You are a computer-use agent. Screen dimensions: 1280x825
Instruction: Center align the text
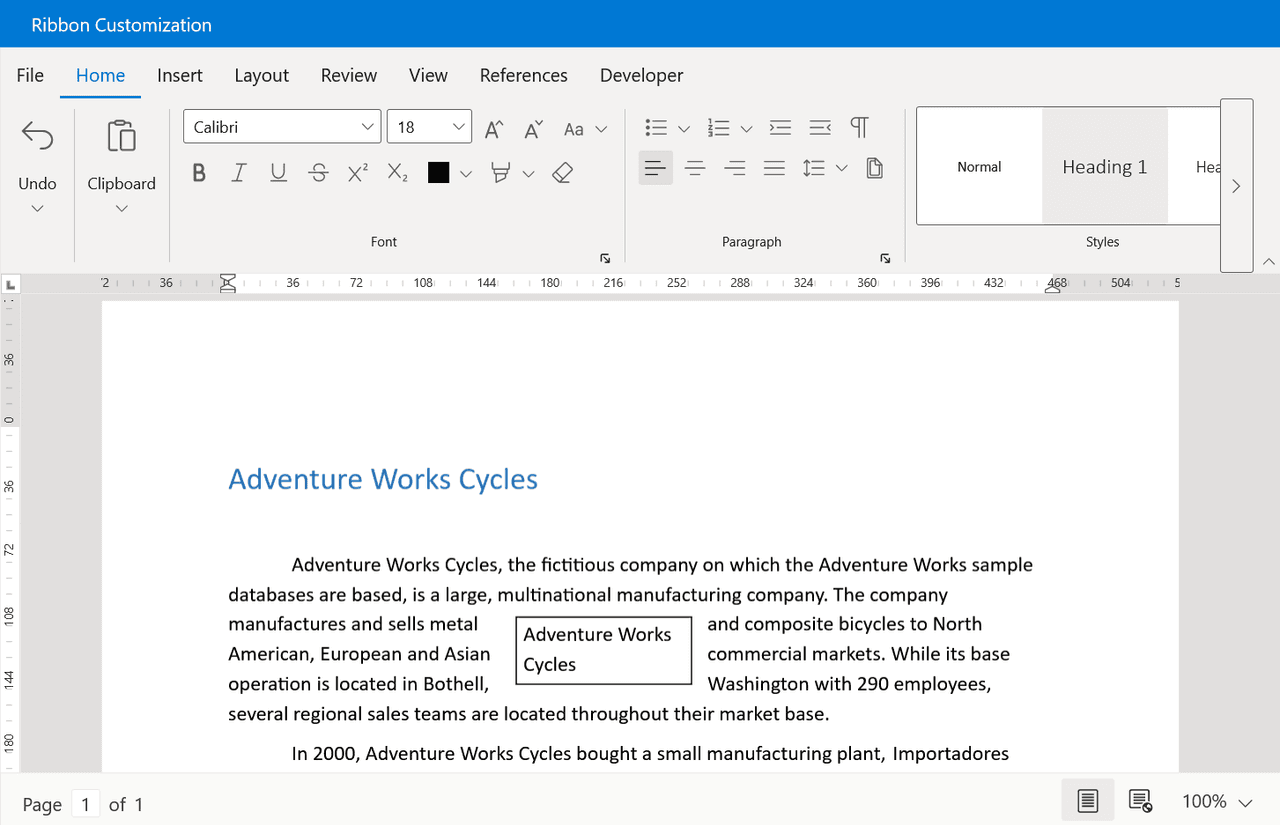coord(695,168)
